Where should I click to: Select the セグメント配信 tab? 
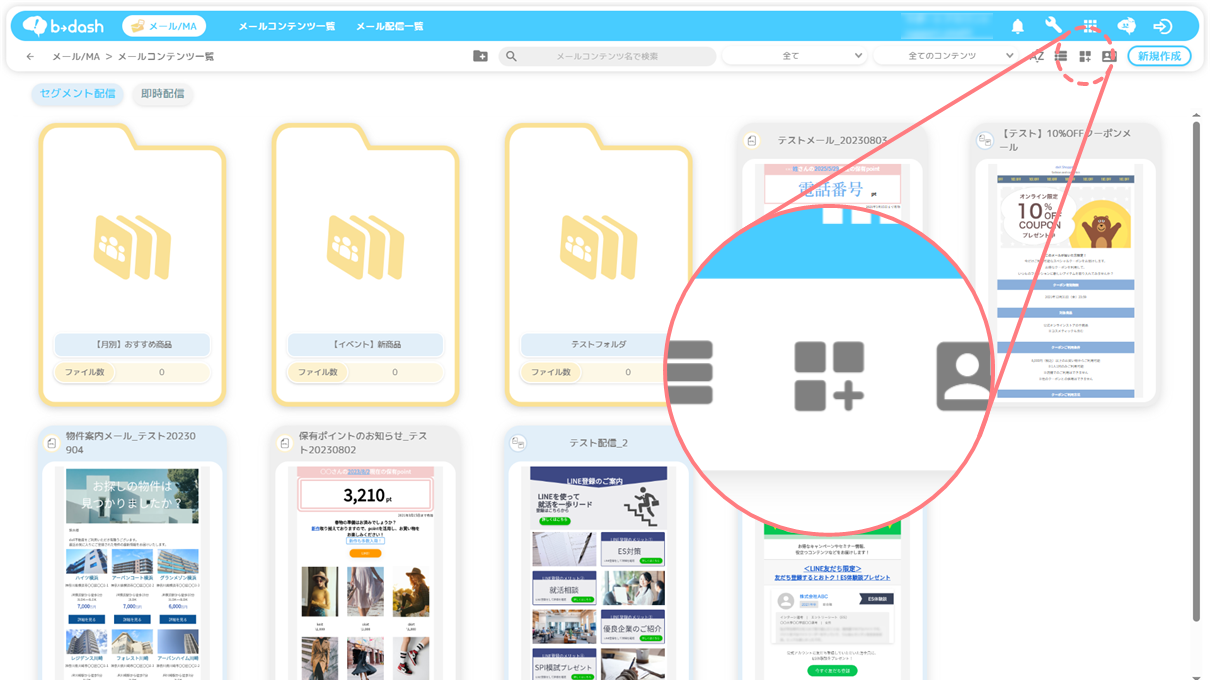77,94
